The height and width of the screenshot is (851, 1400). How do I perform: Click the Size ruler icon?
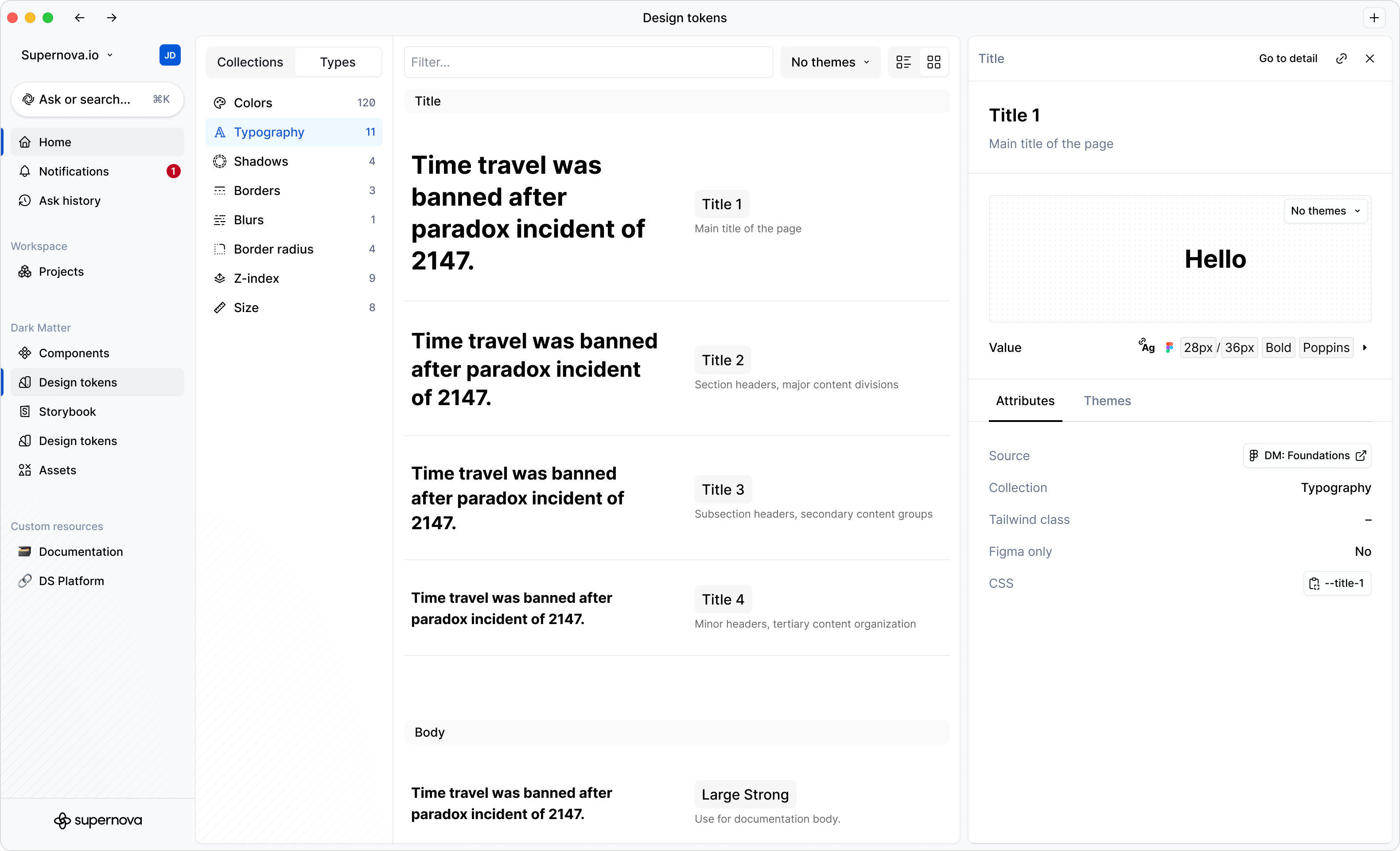pos(220,308)
